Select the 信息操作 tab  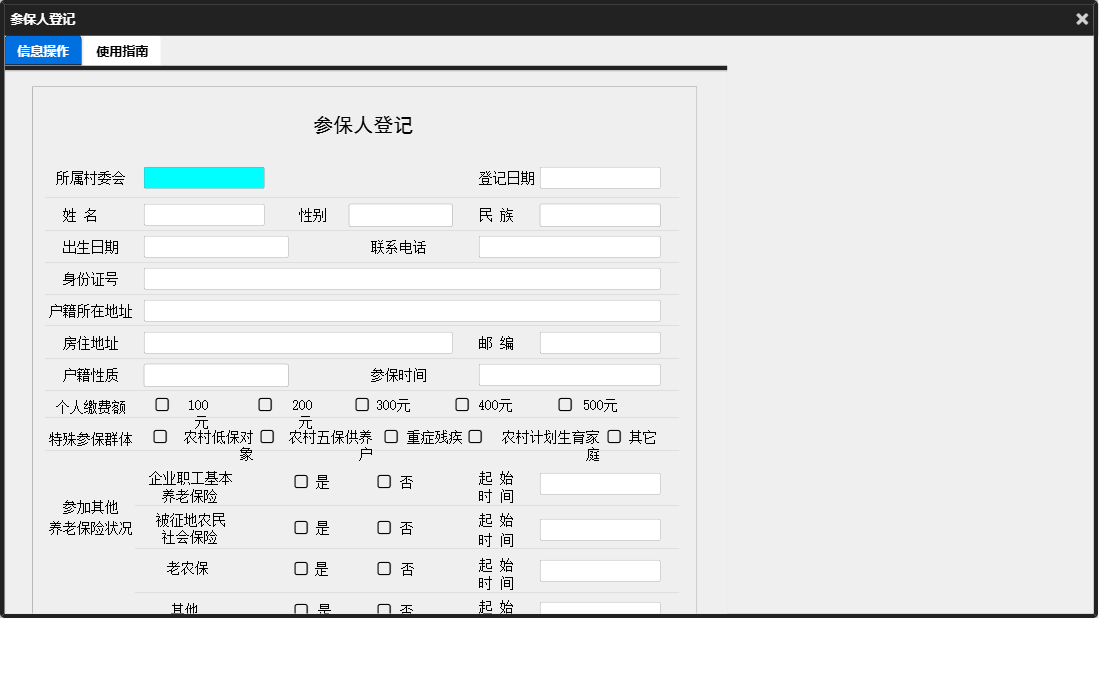[42, 50]
